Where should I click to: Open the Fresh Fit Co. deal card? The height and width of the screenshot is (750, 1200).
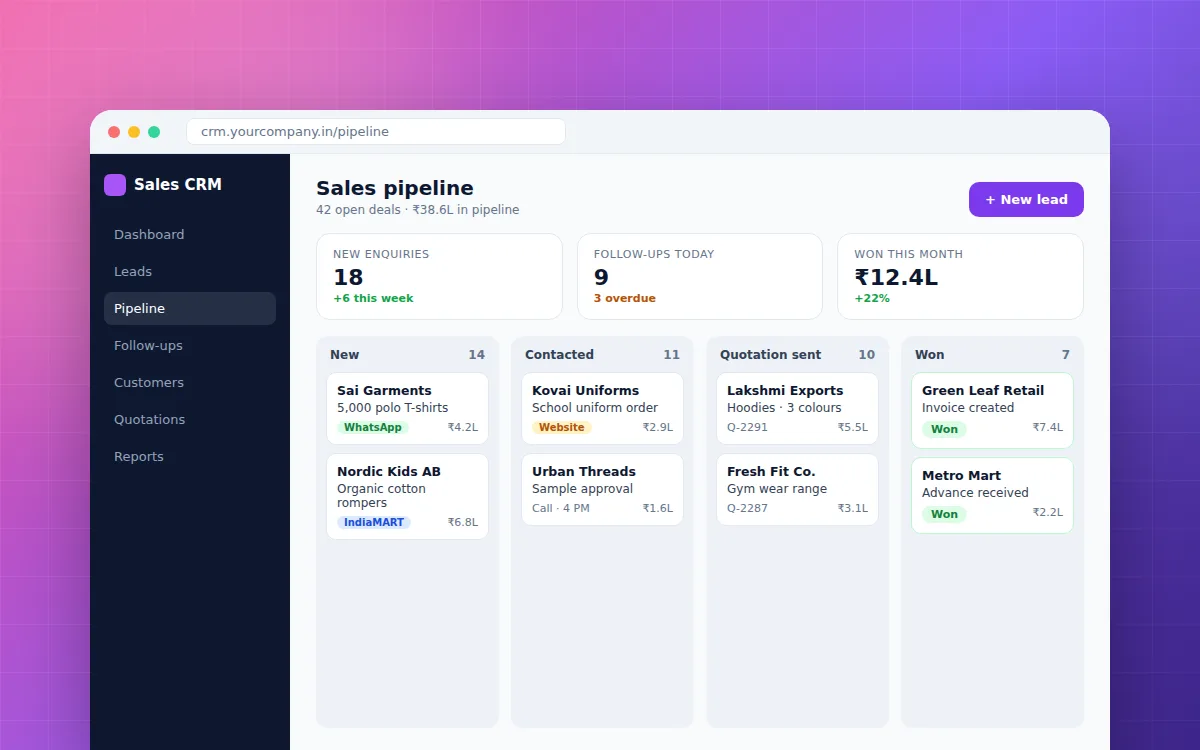[797, 489]
